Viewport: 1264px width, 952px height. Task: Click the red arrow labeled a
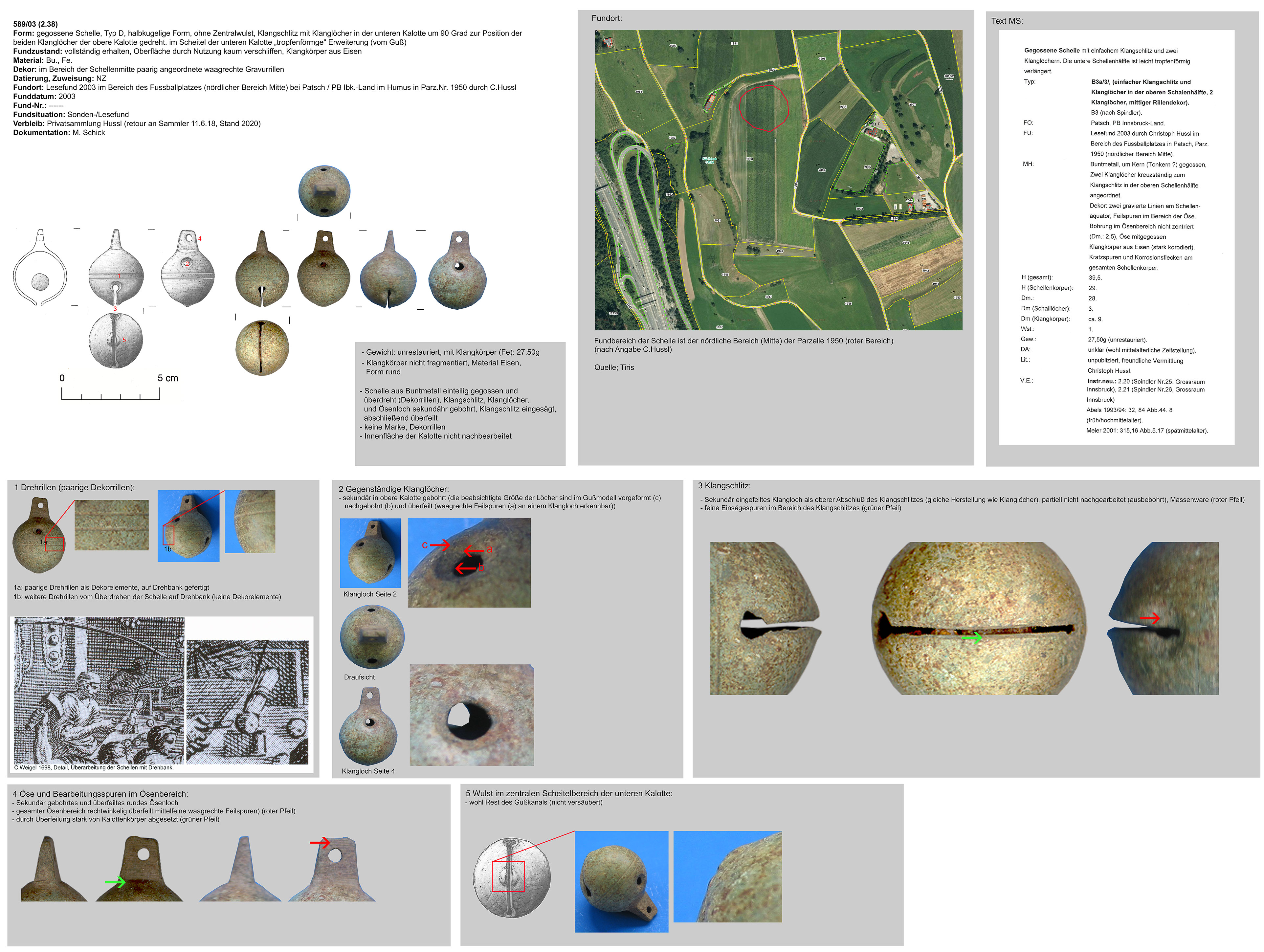474,551
